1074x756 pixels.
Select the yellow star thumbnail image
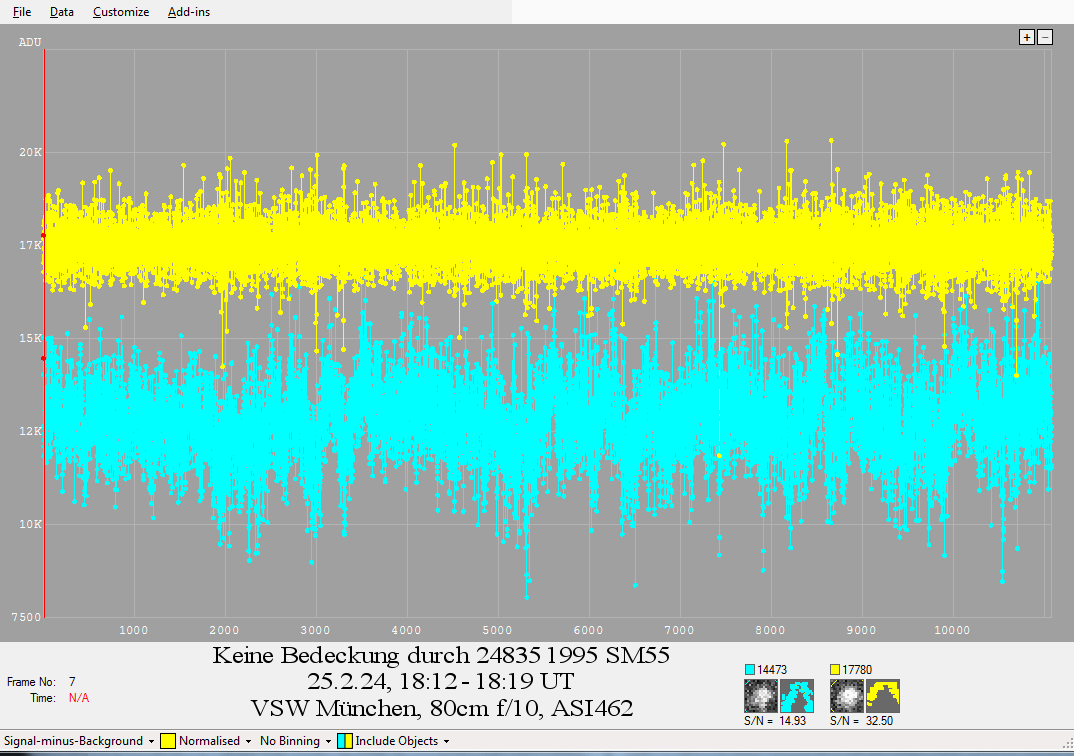847,695
